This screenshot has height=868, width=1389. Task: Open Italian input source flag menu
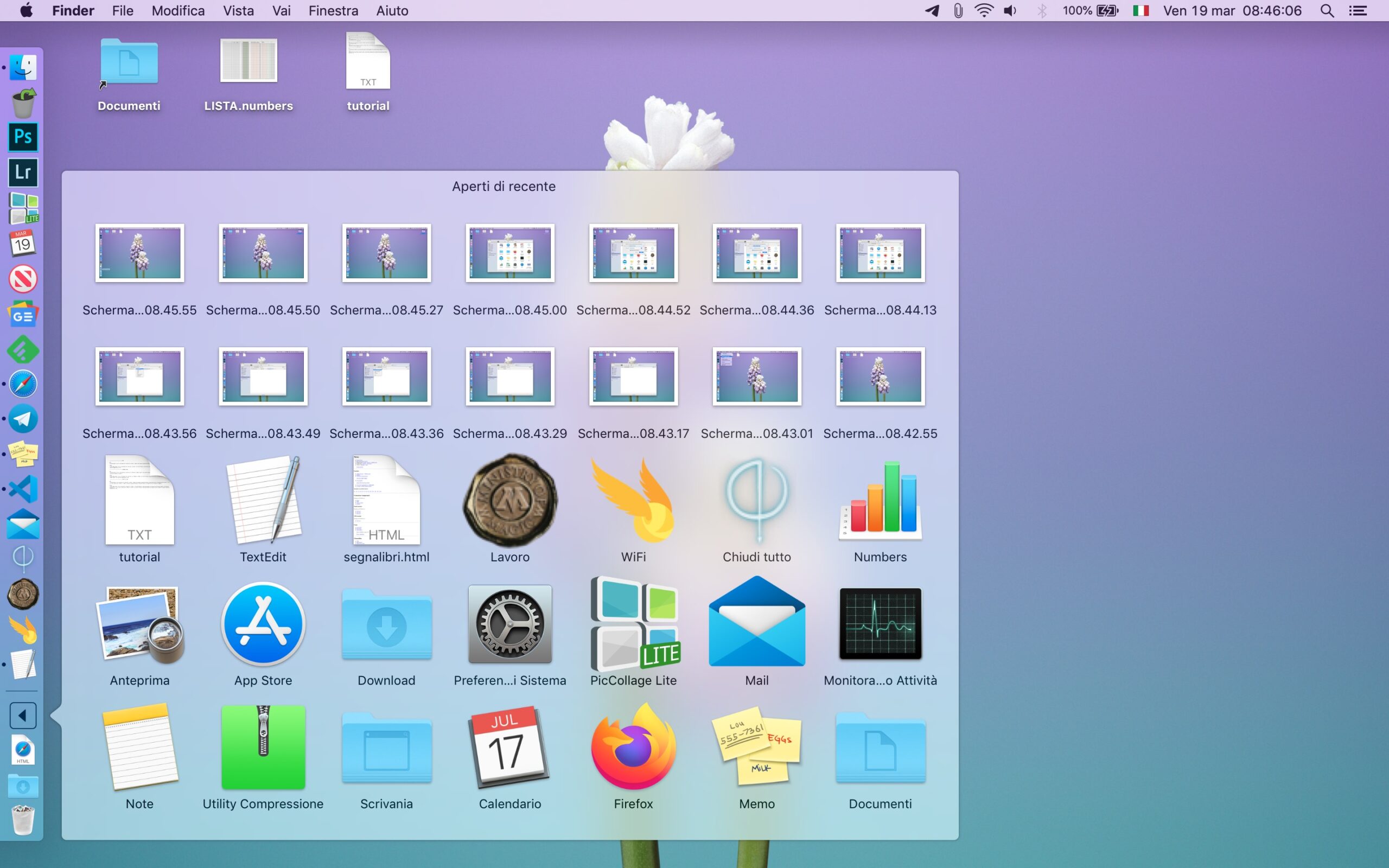coord(1140,11)
